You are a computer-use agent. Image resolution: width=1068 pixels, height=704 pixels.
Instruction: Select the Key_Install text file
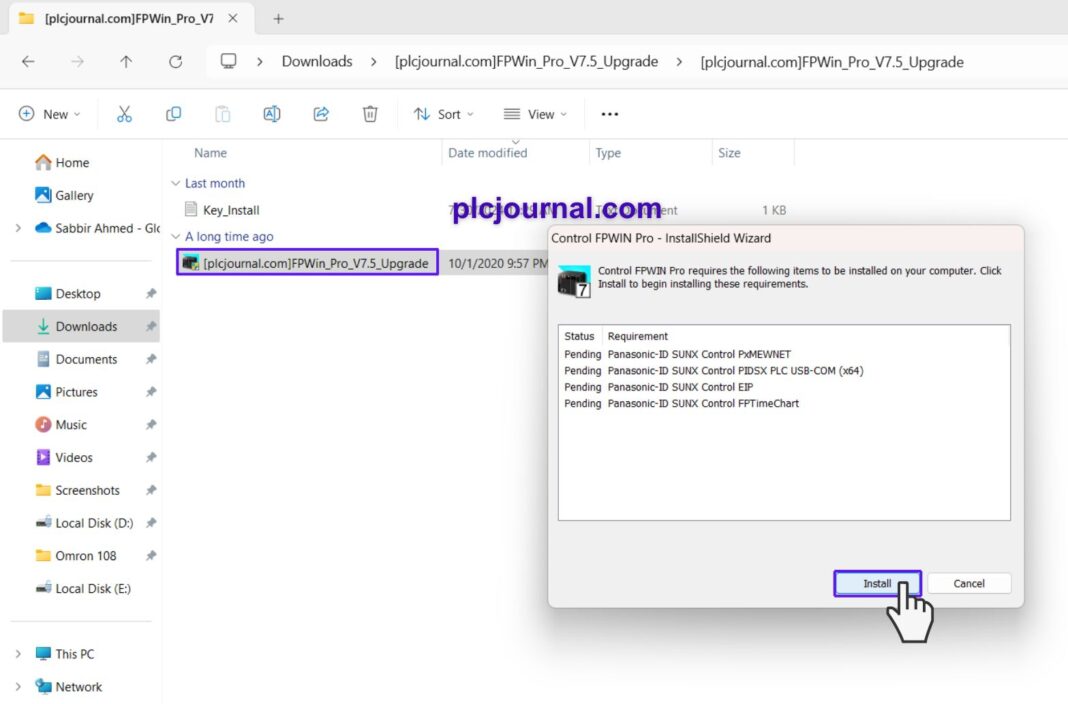pyautogui.click(x=231, y=210)
